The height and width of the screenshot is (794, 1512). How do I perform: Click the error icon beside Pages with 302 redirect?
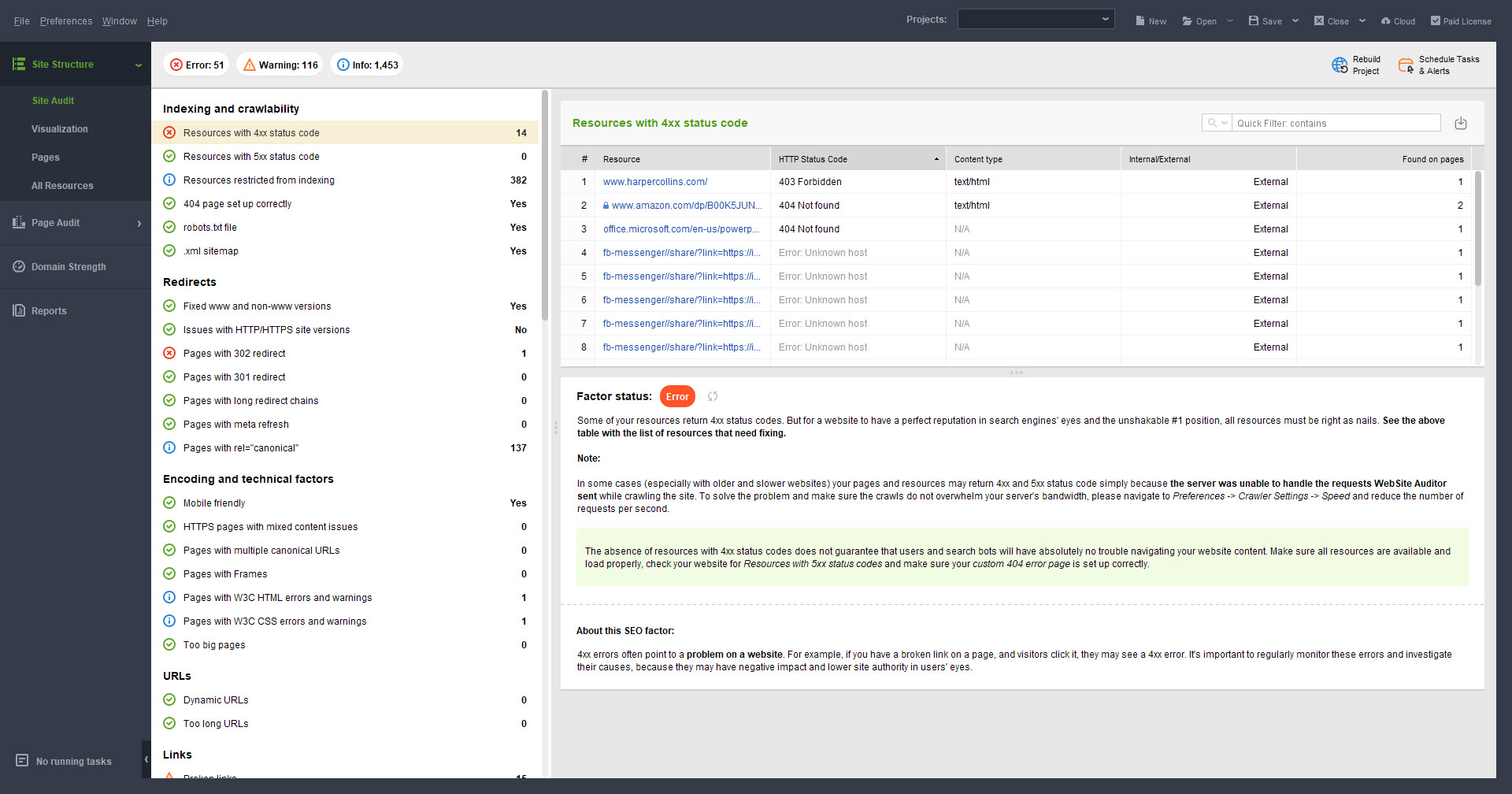tap(169, 353)
